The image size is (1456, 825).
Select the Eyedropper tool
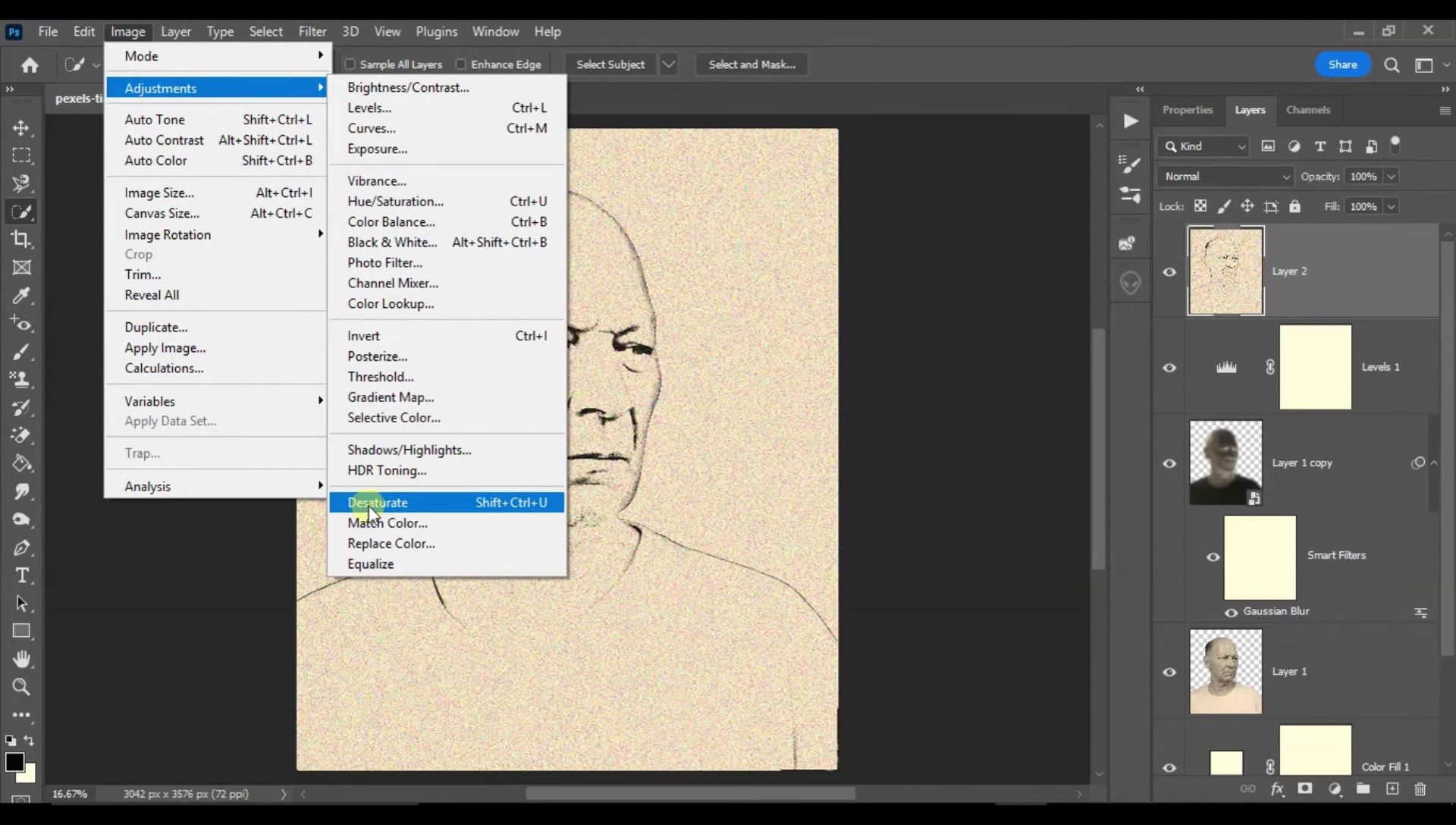point(21,296)
